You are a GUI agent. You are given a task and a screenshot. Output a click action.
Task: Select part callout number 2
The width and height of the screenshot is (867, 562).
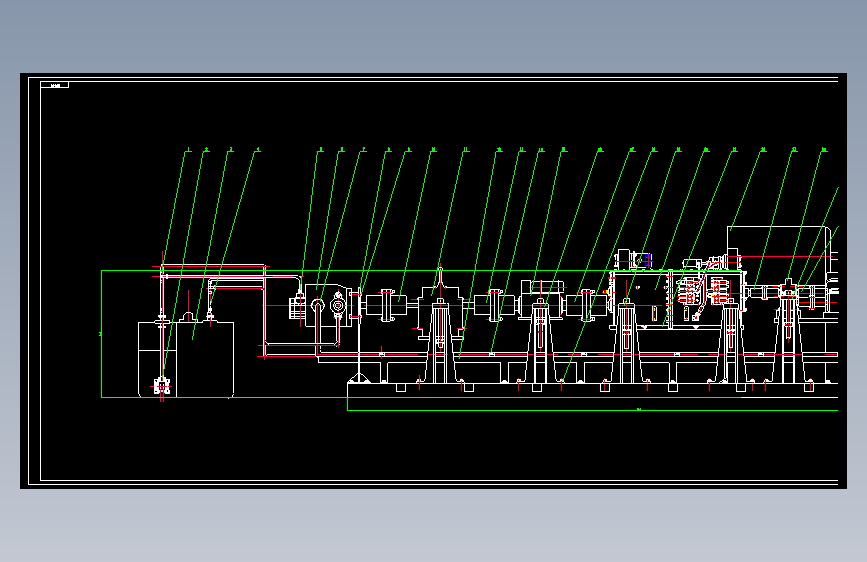(x=206, y=149)
